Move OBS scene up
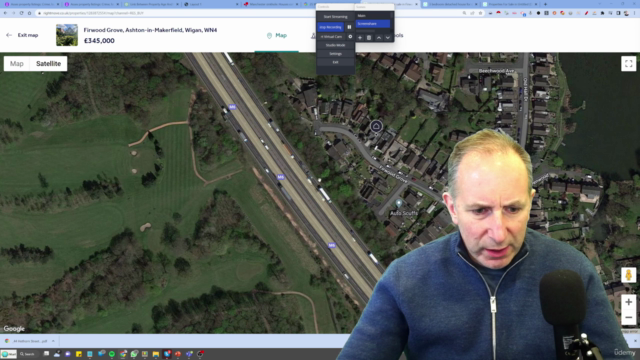 click(x=379, y=38)
